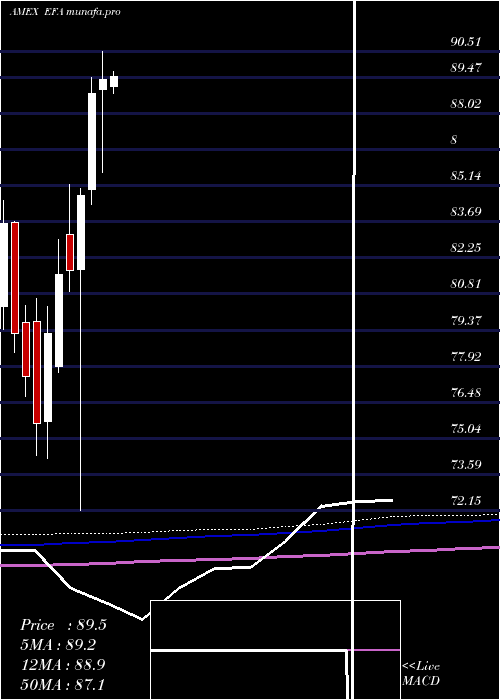500x700 pixels.
Task: Click the thick white MACD line
Action: (196, 580)
